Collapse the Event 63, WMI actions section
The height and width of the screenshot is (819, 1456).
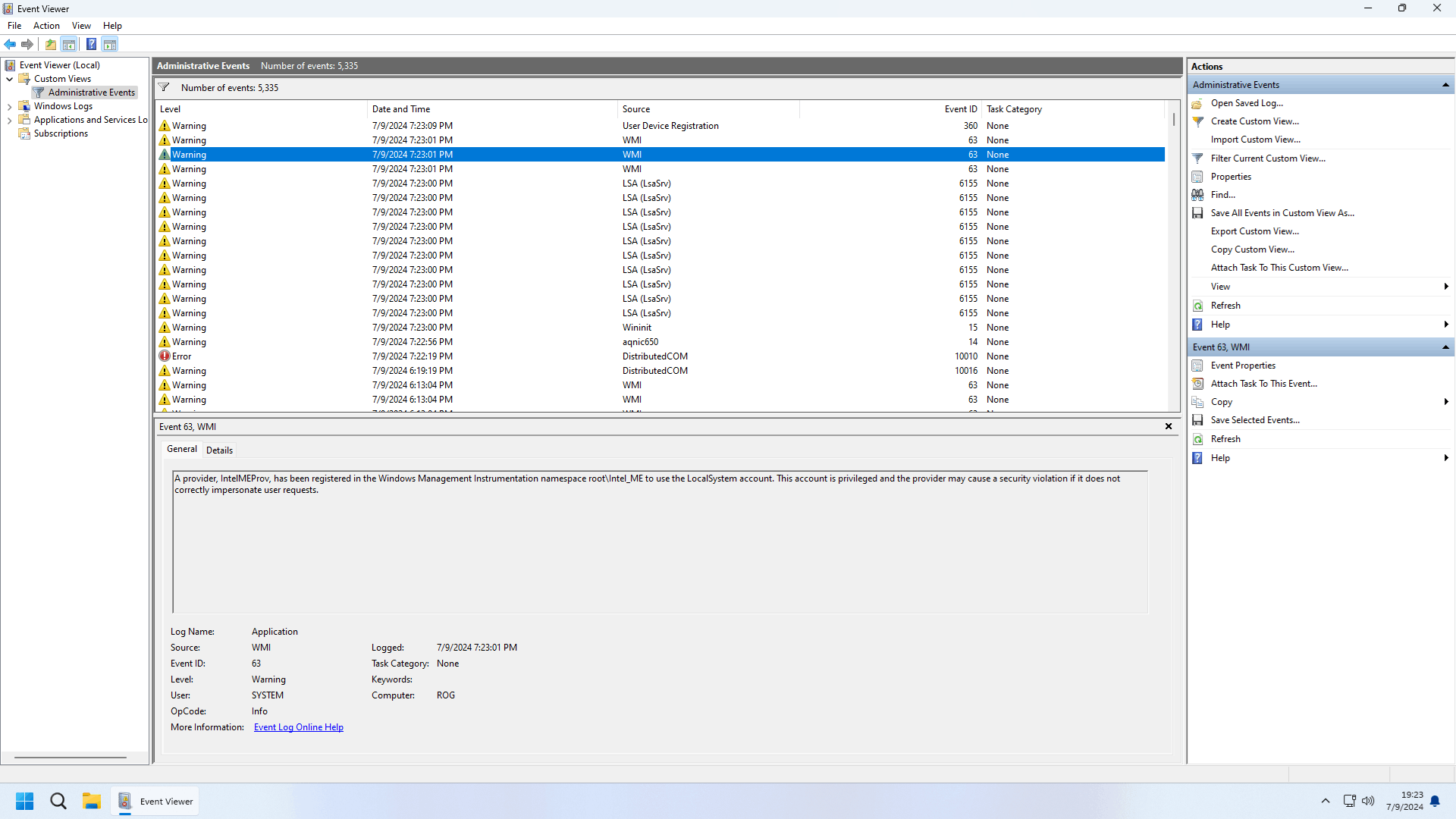[1445, 347]
